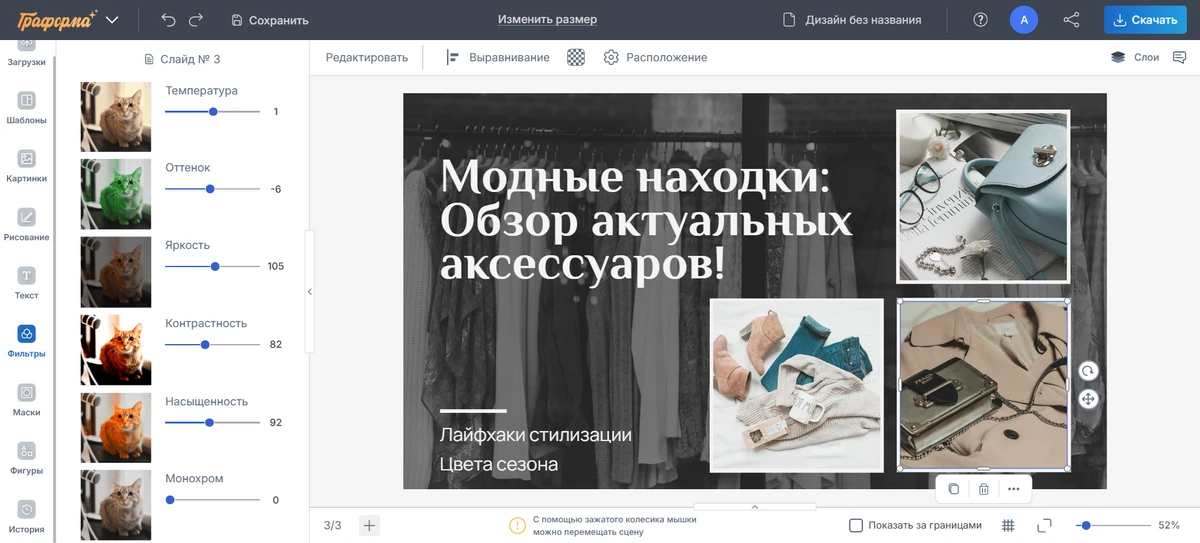Click the Яркость brightness slider
The image size is (1200, 543).
tap(212, 267)
